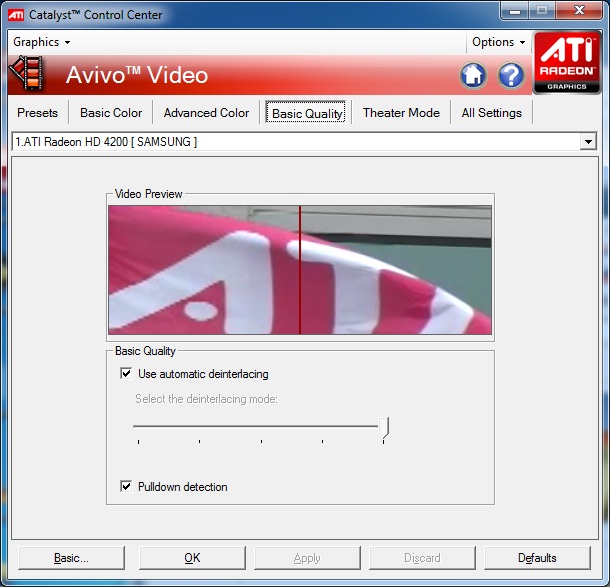Open the Graphics dropdown menu
Viewport: 610px width, 587px height.
click(x=41, y=42)
